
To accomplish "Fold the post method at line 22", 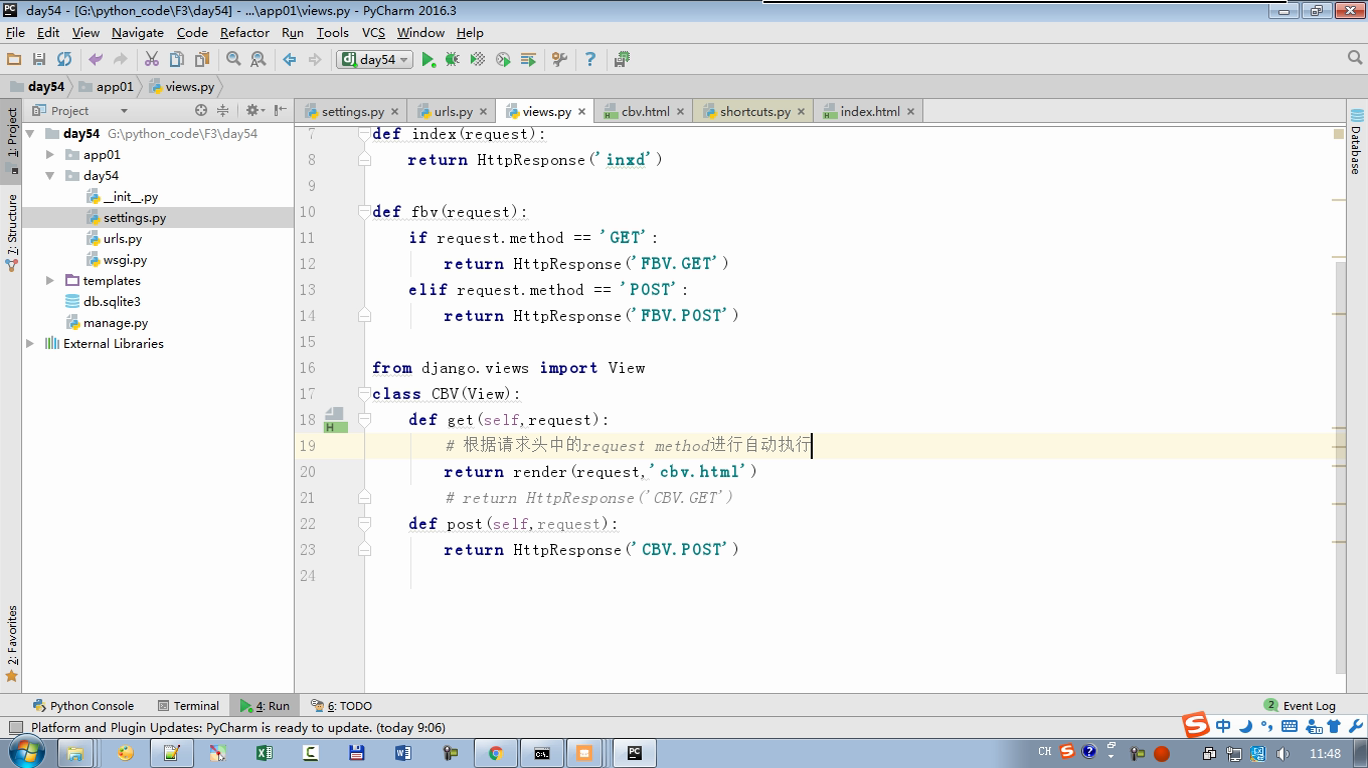I will pyautogui.click(x=364, y=524).
